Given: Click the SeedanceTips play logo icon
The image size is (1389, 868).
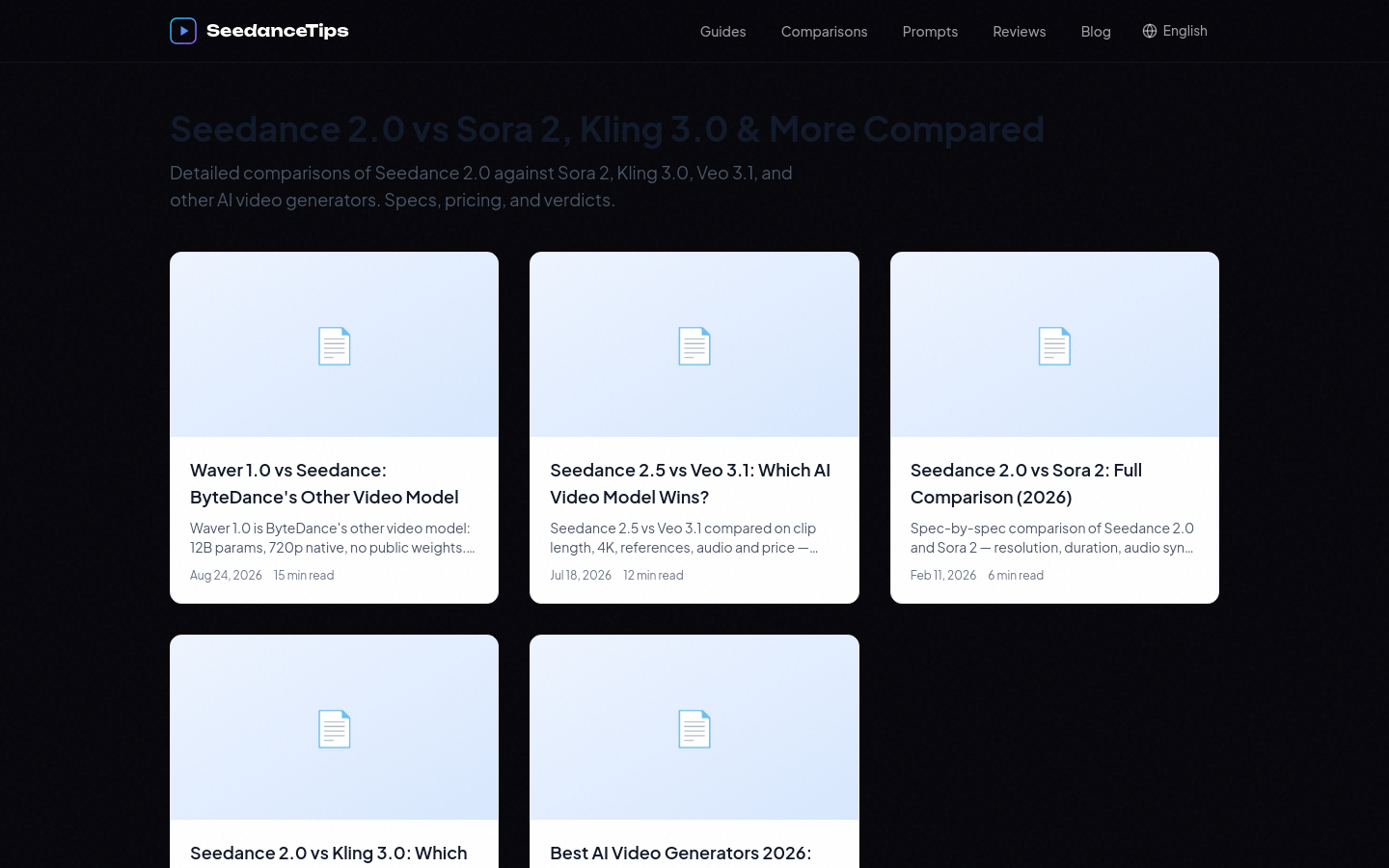Looking at the screenshot, I should pyautogui.click(x=183, y=31).
